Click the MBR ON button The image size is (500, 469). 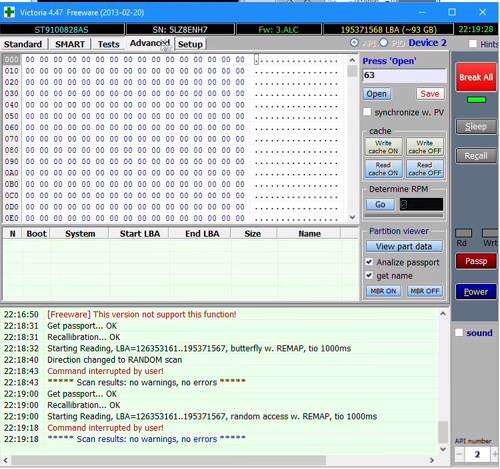pyautogui.click(x=383, y=291)
